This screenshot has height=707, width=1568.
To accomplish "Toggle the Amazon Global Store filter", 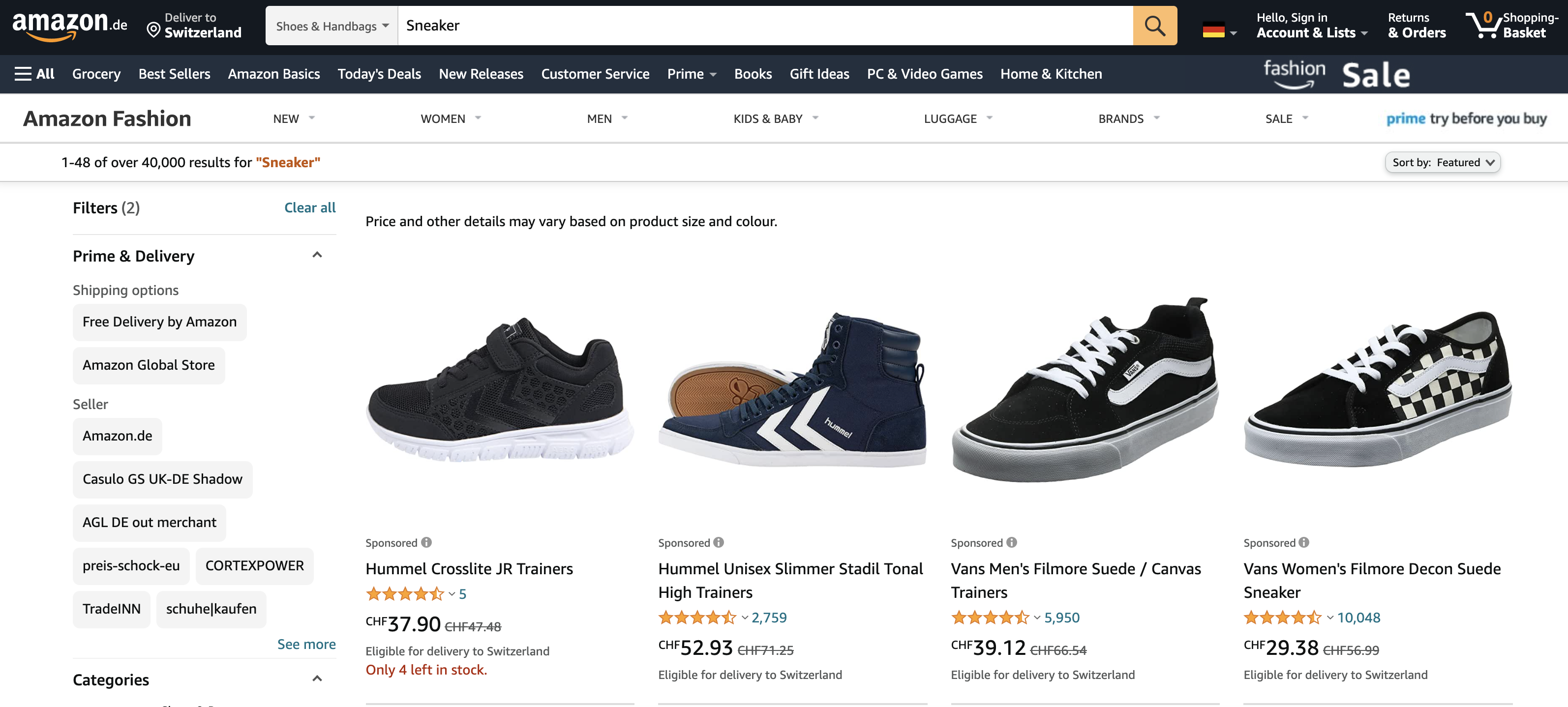I will pos(149,365).
